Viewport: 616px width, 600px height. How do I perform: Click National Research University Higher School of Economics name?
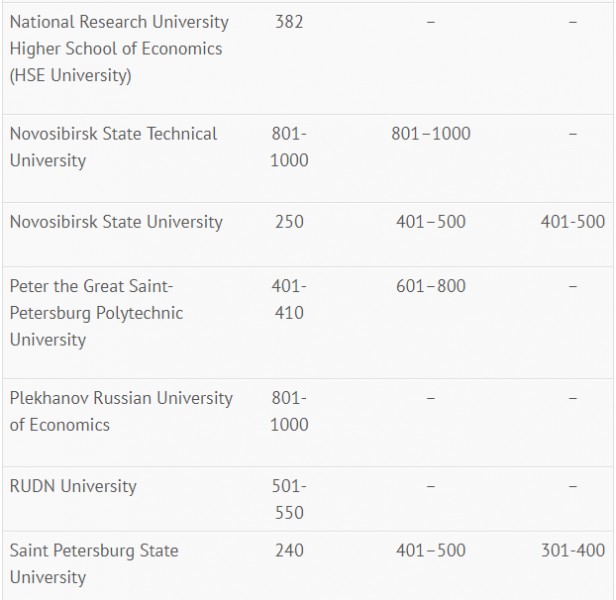click(x=119, y=49)
